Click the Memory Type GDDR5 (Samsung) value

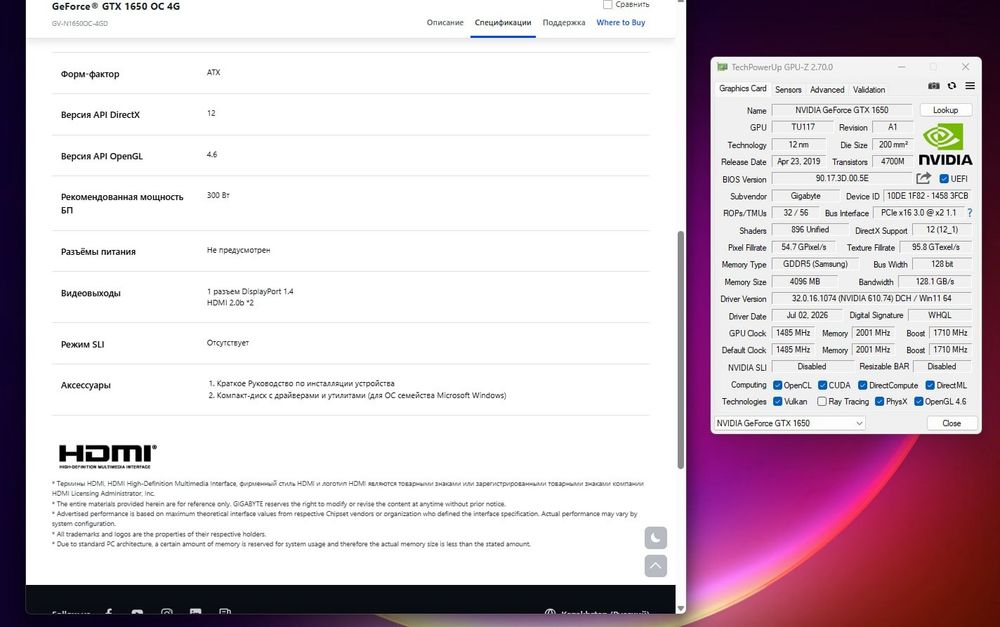click(815, 264)
